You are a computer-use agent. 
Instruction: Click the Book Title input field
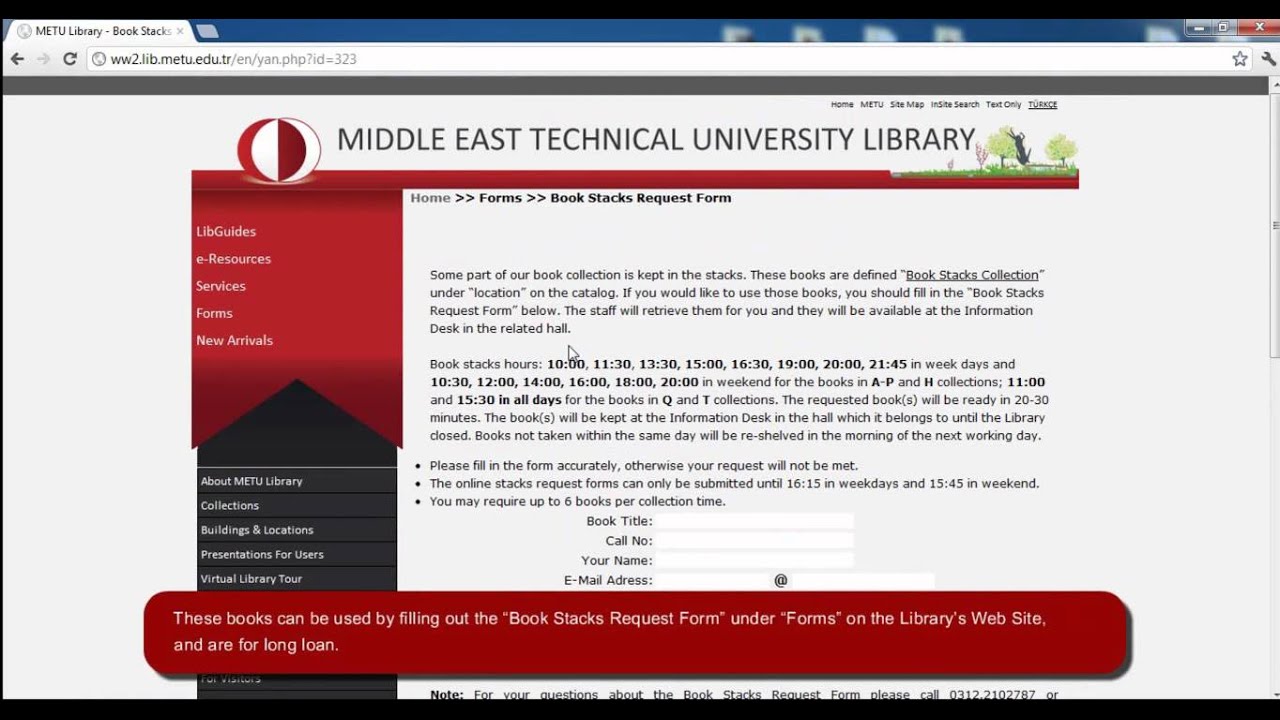pos(755,521)
